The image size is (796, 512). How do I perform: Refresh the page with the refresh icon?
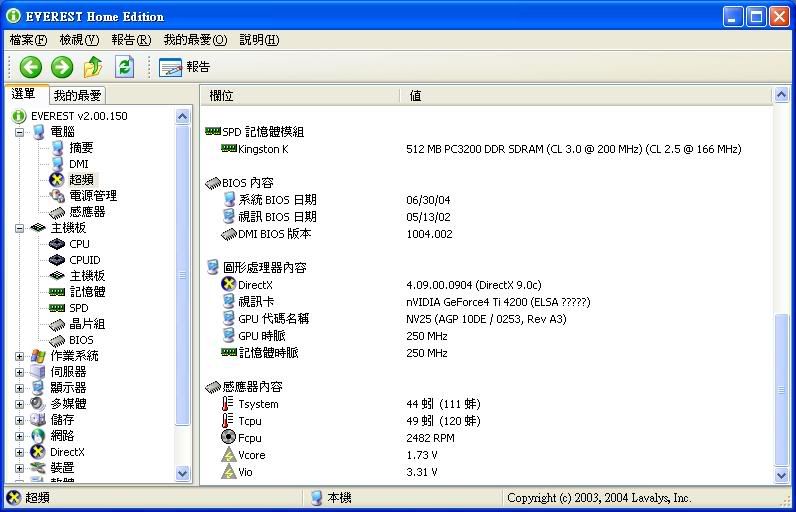pyautogui.click(x=124, y=67)
